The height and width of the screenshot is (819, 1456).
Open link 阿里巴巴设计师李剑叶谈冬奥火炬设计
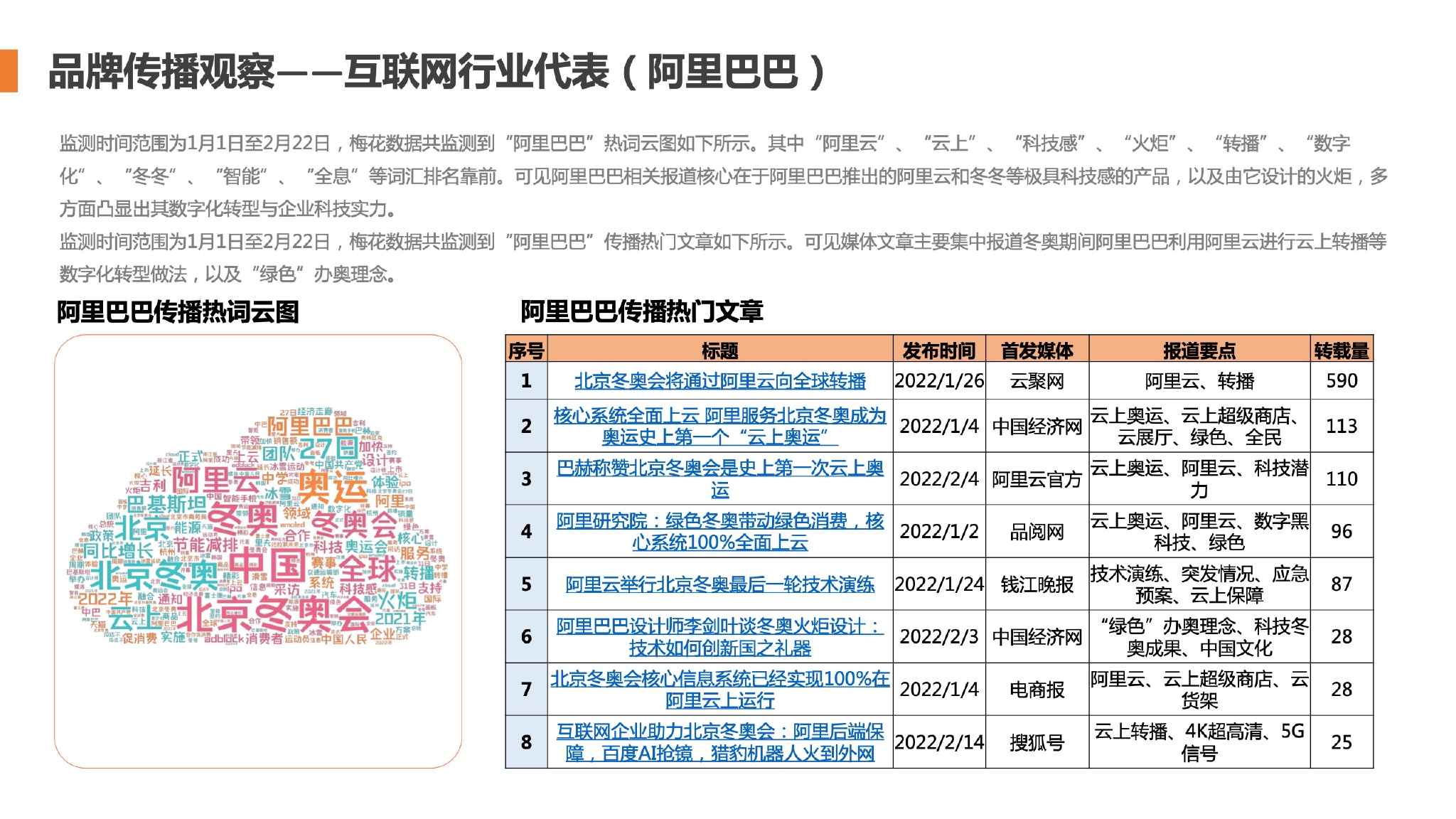point(719,637)
